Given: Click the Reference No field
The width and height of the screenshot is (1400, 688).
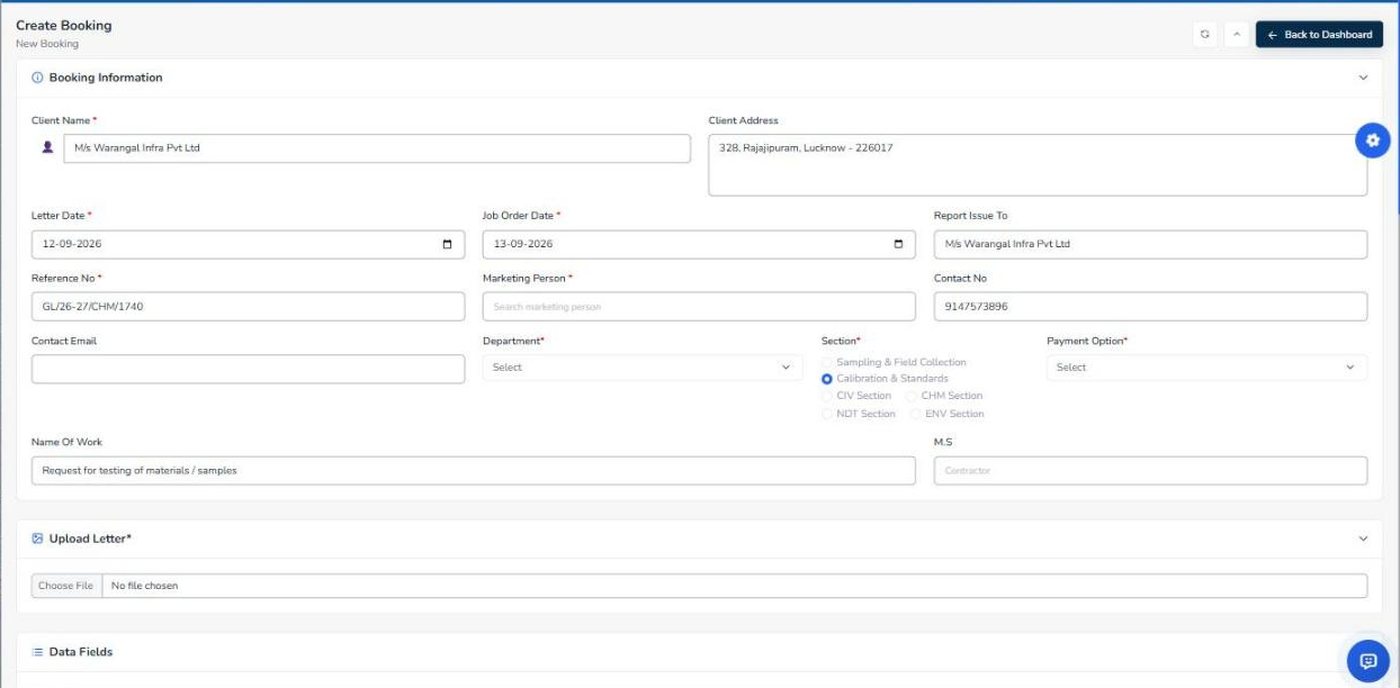Looking at the screenshot, I should (x=248, y=306).
